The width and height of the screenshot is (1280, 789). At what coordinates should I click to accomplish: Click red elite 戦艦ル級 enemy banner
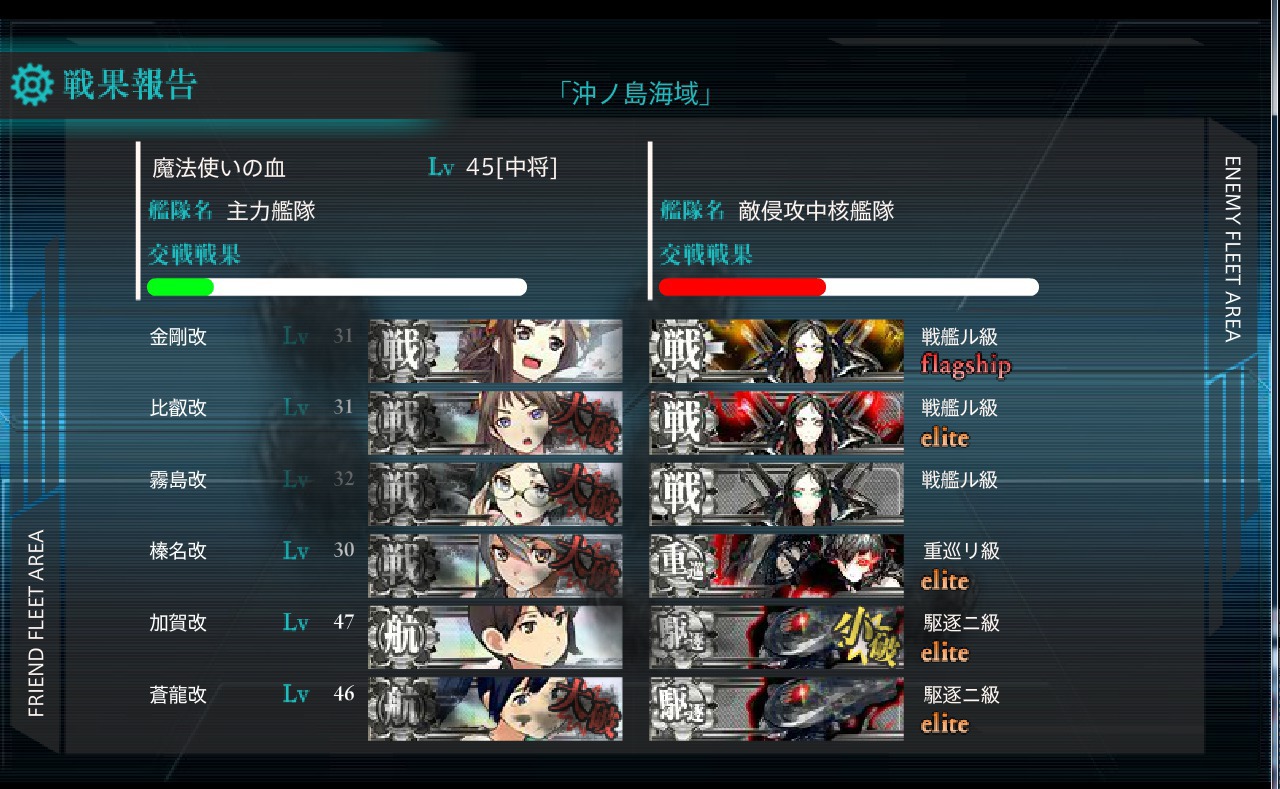[x=777, y=423]
